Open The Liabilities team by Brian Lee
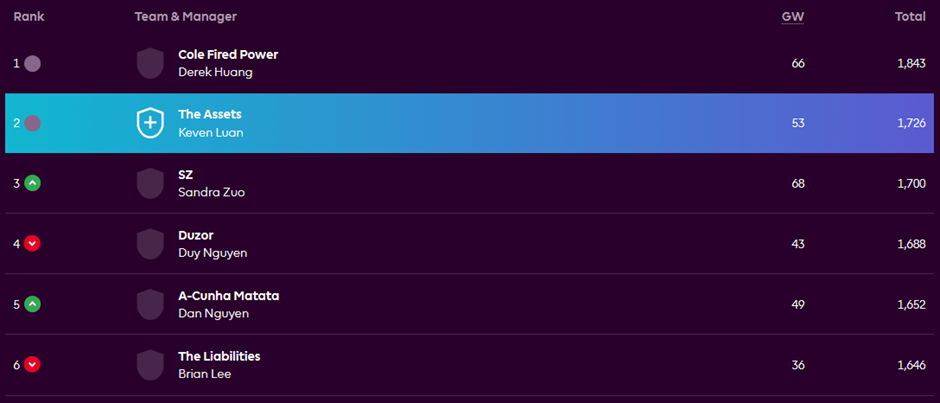The height and width of the screenshot is (403, 940). tap(219, 356)
